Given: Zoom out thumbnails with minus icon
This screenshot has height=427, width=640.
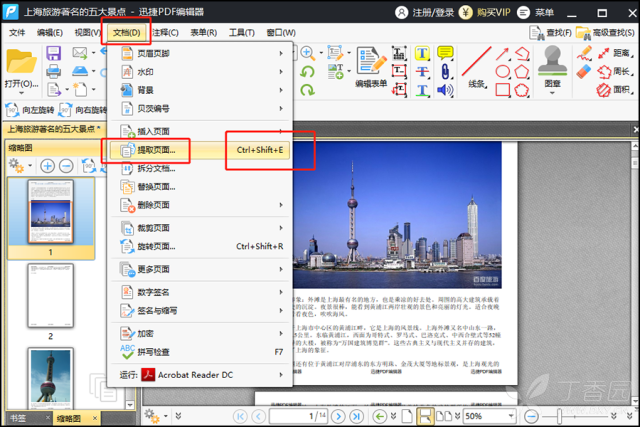Looking at the screenshot, I should (x=66, y=166).
